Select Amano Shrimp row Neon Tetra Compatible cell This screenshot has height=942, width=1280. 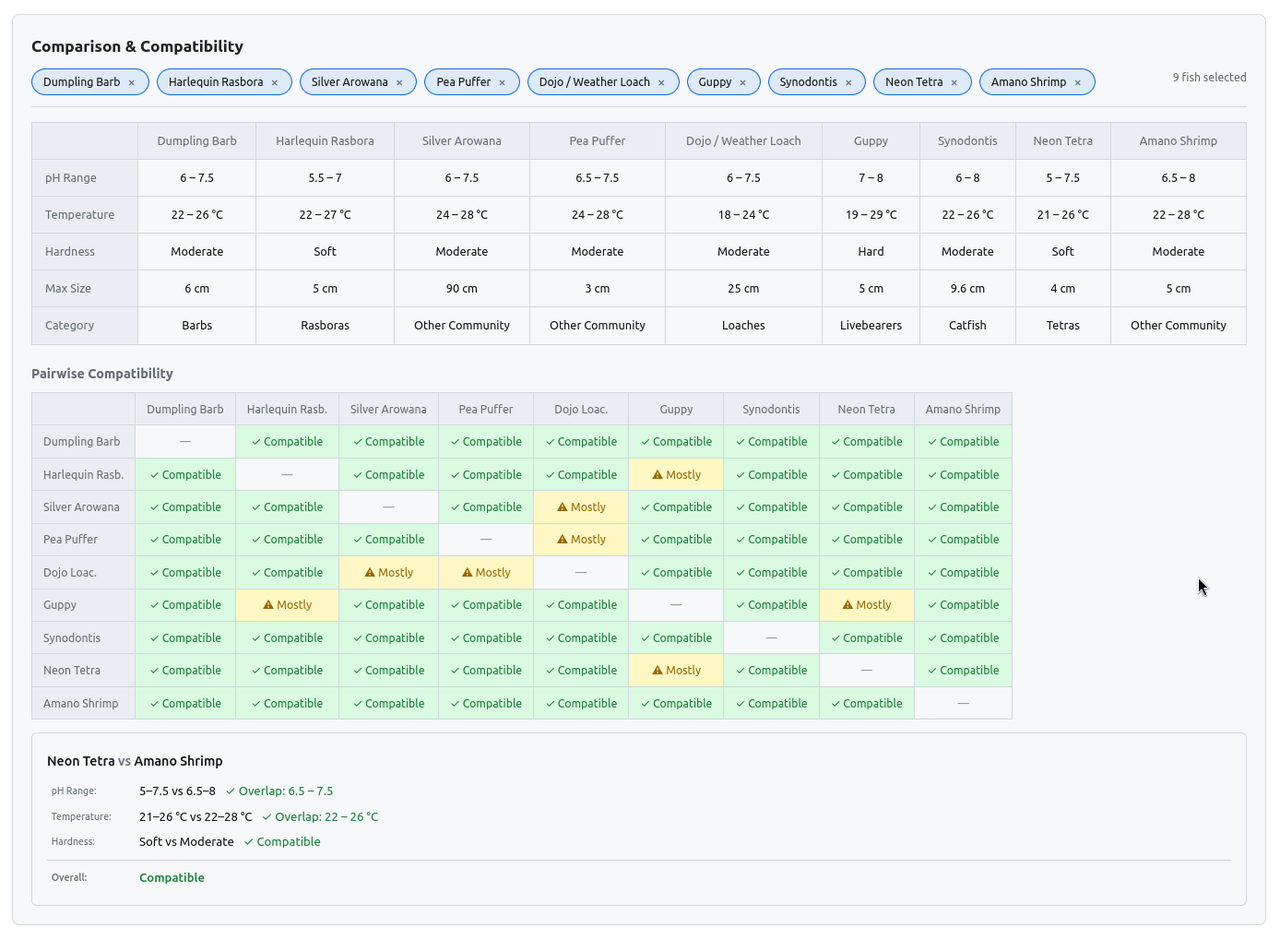[867, 703]
